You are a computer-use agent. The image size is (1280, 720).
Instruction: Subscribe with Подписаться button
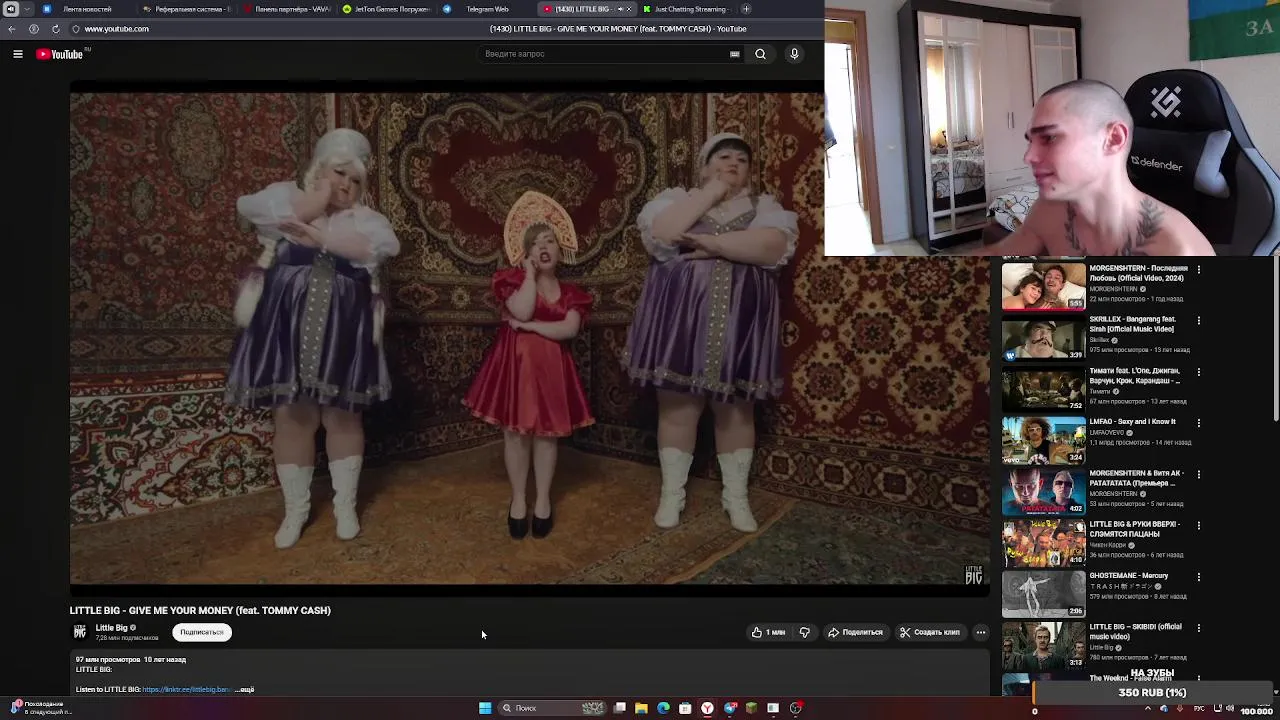click(201, 632)
